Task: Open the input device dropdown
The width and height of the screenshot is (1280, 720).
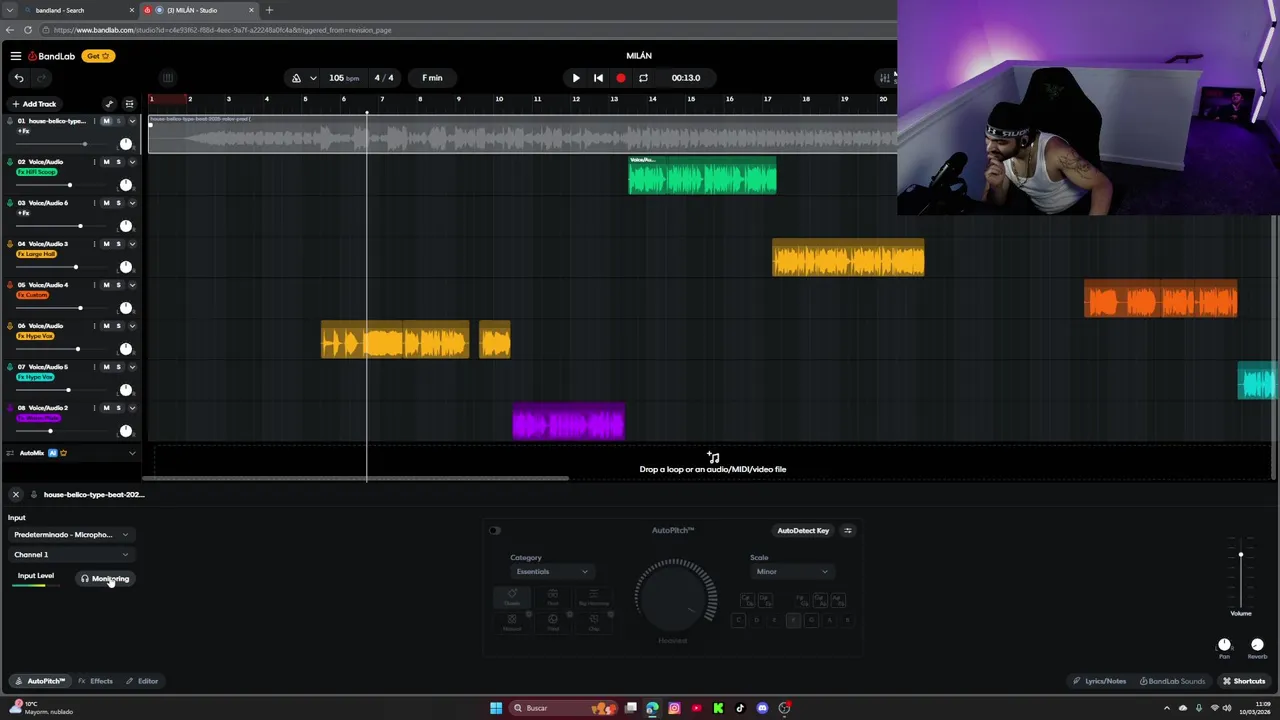Action: pos(70,534)
